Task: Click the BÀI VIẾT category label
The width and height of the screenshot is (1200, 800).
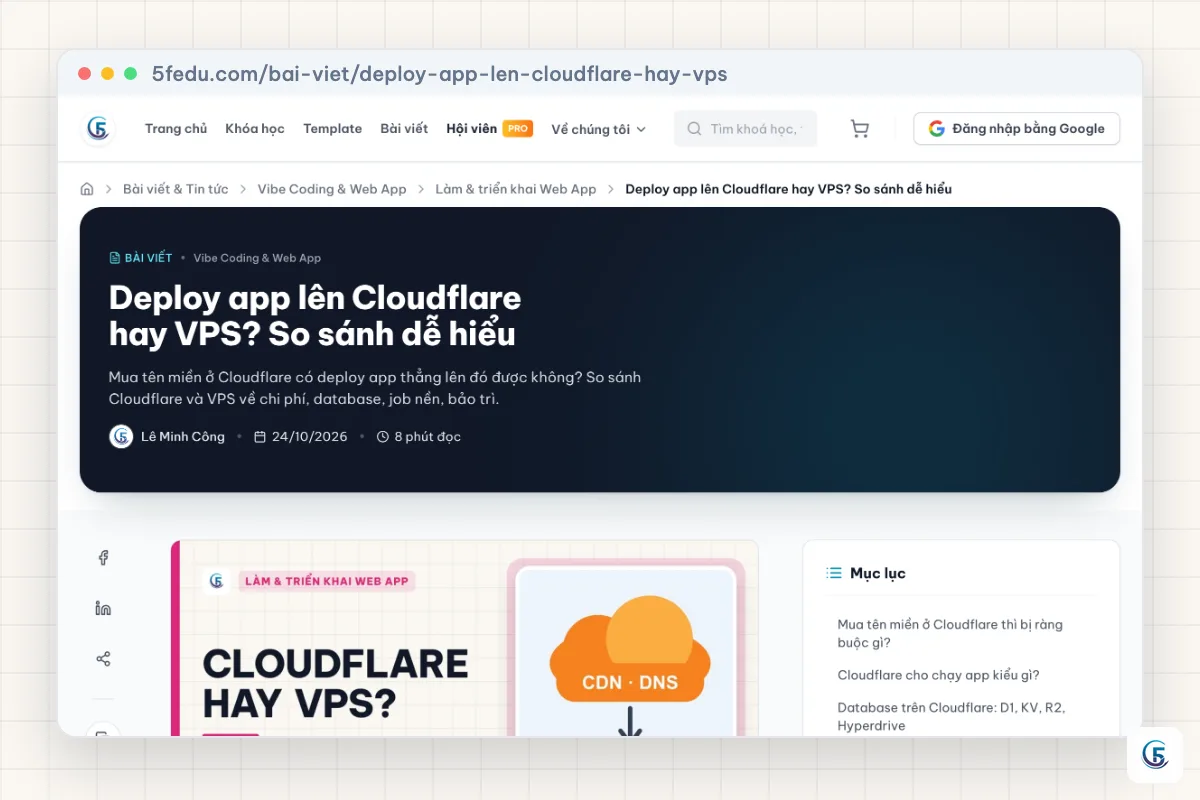Action: click(x=148, y=258)
